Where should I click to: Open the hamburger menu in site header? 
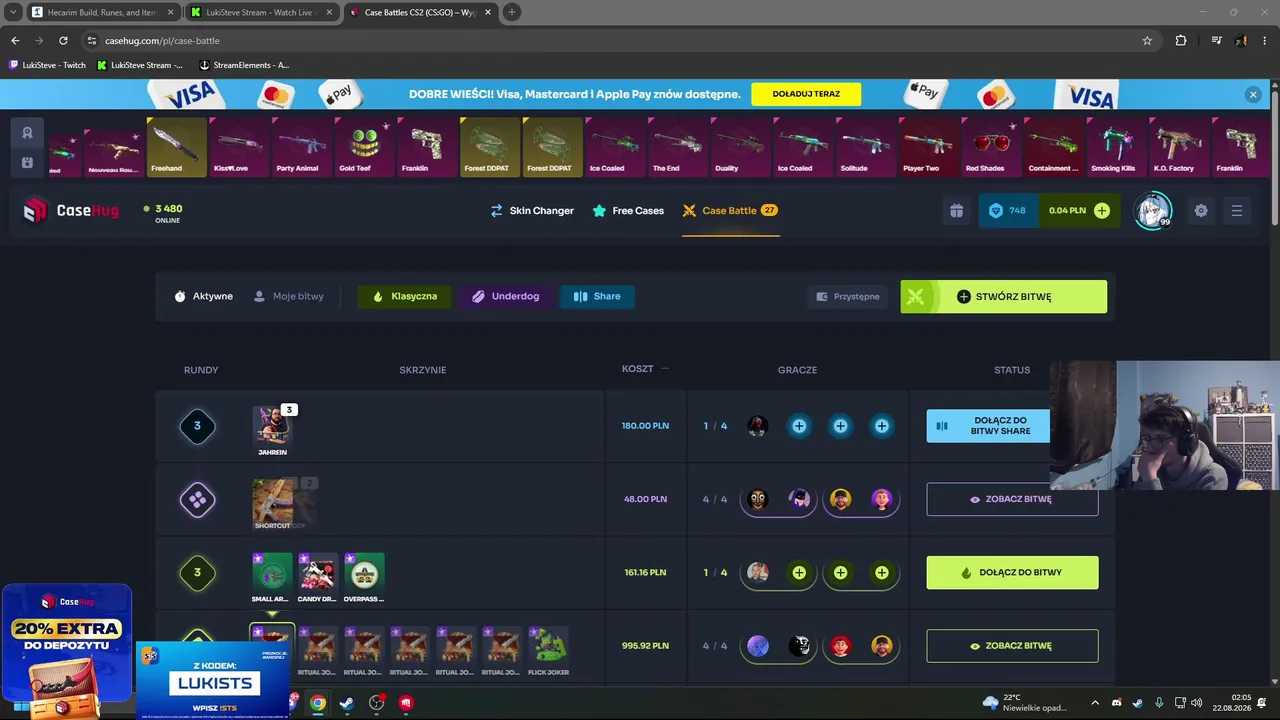1237,211
